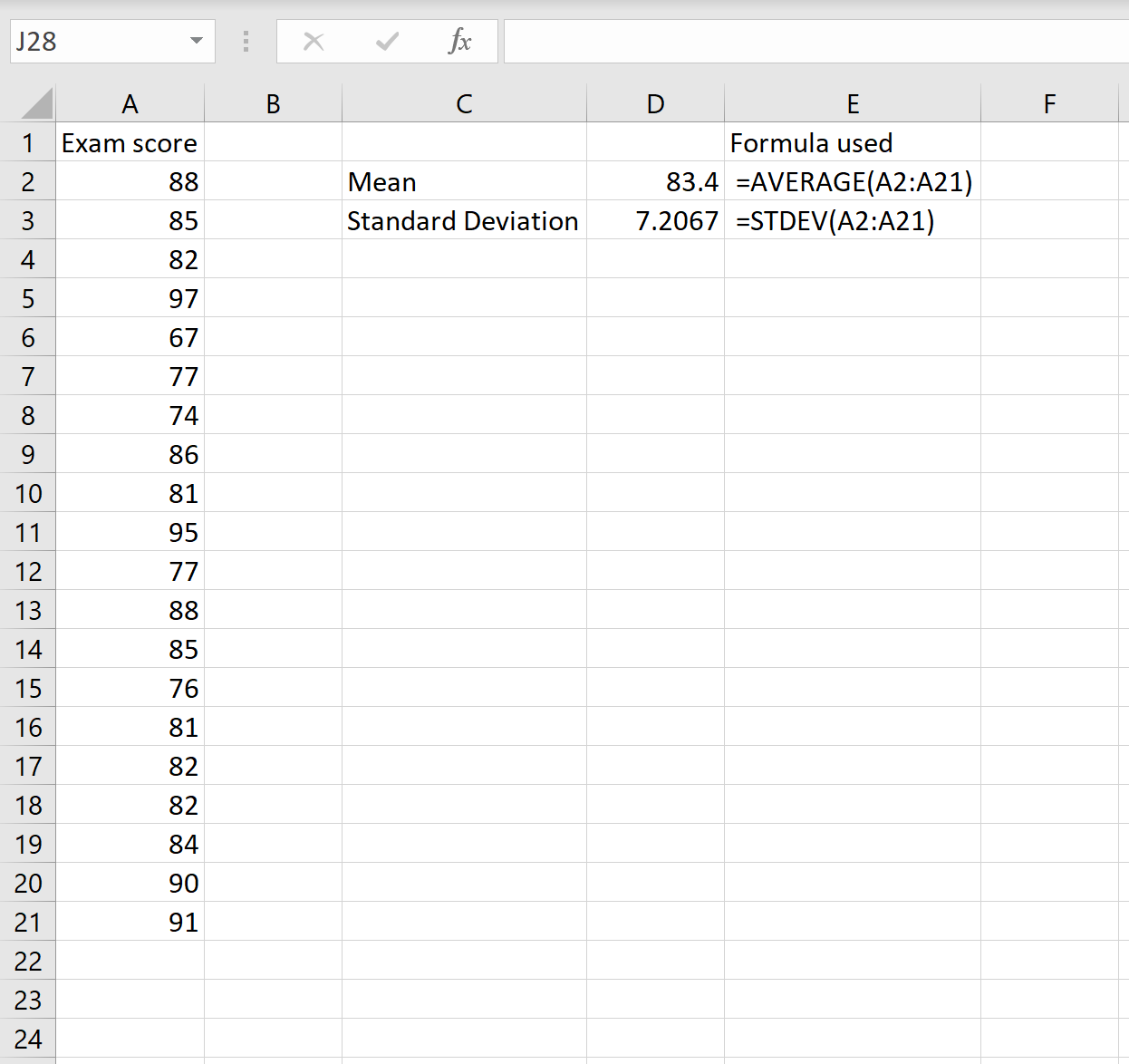Click the Cancel (X) formula bar icon

[314, 42]
